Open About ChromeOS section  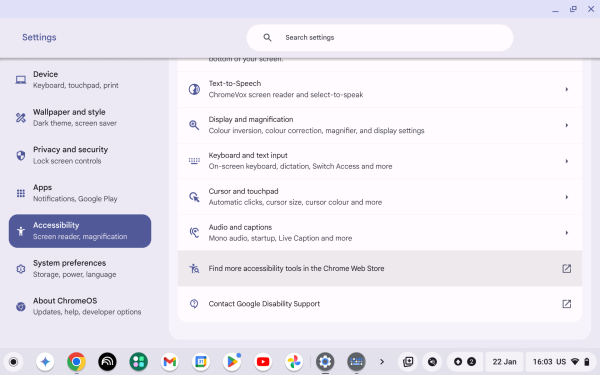(80, 306)
